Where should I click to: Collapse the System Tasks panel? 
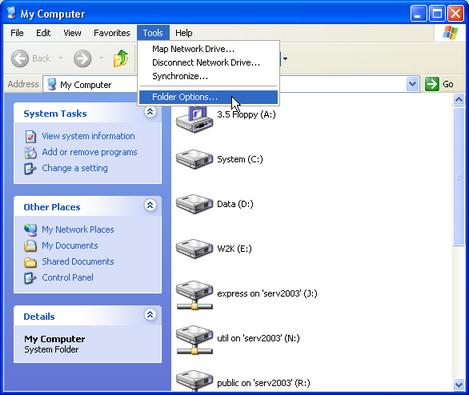[x=150, y=112]
